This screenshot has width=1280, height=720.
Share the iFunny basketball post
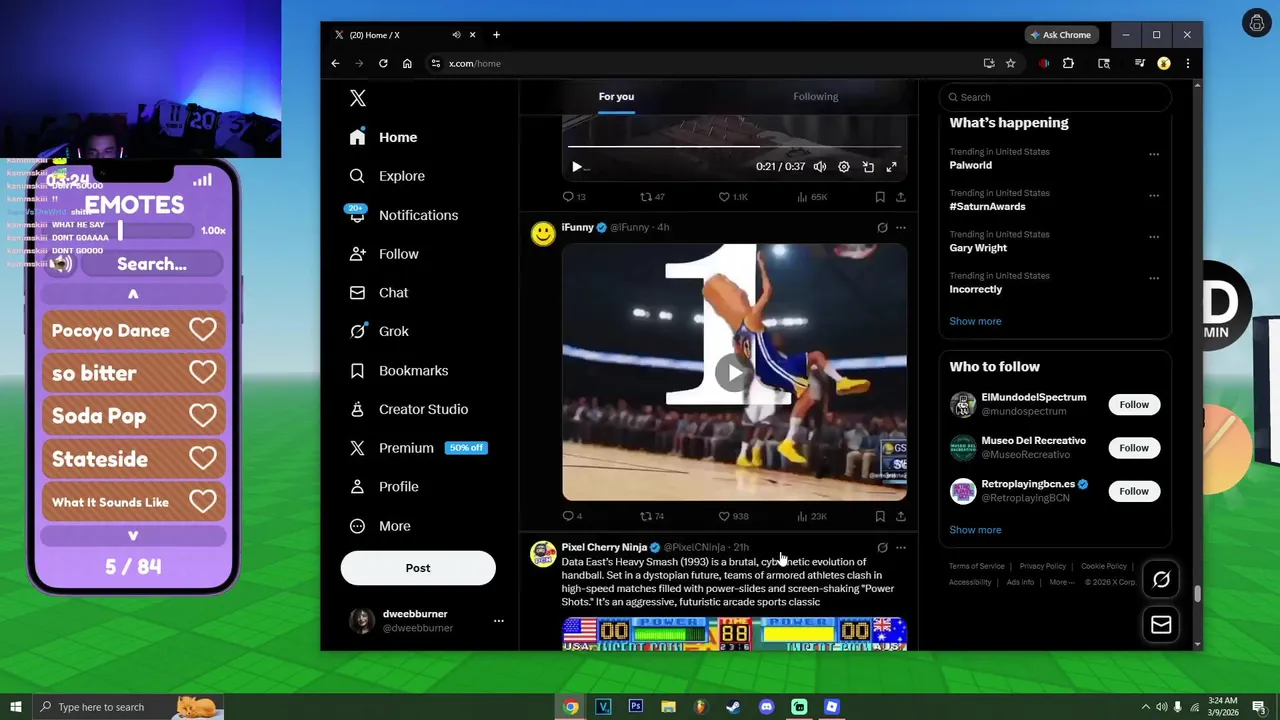coord(901,516)
